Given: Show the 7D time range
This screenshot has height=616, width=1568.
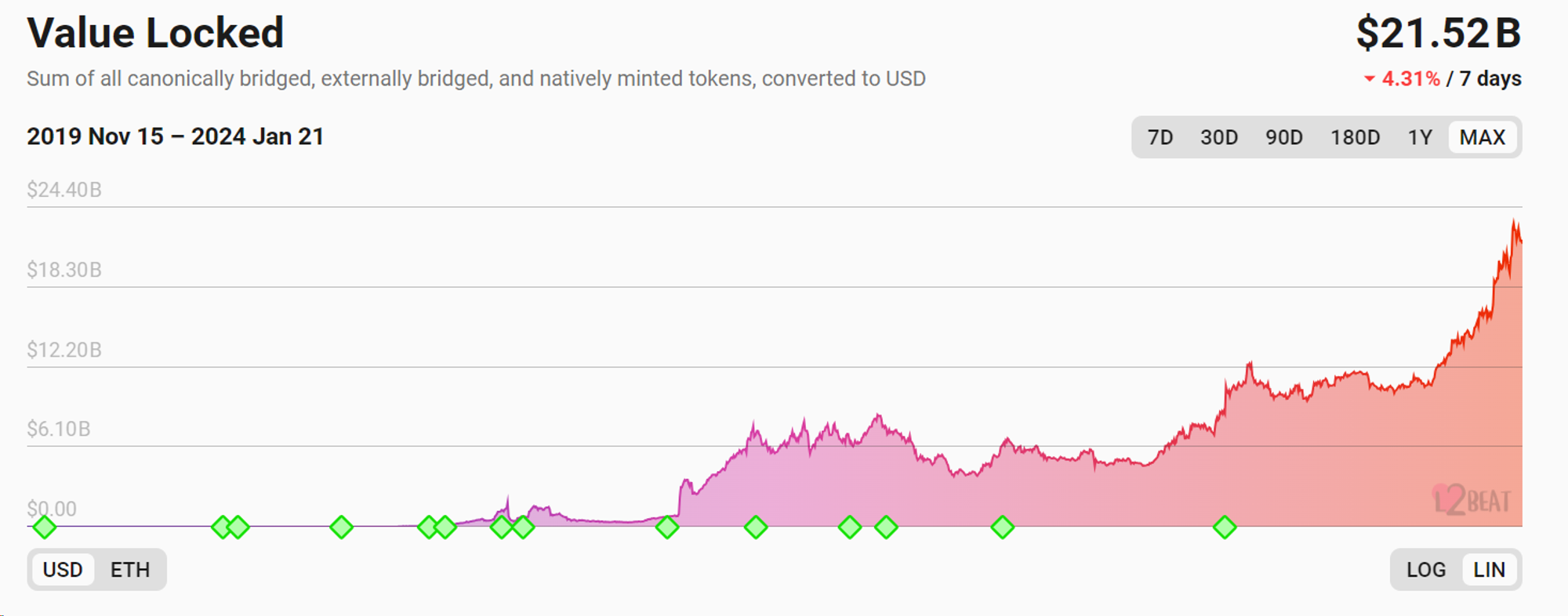Looking at the screenshot, I should (1160, 138).
